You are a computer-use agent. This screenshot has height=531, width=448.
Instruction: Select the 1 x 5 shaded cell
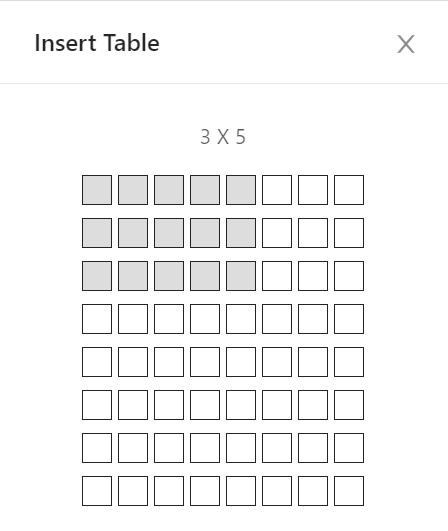(x=241, y=190)
